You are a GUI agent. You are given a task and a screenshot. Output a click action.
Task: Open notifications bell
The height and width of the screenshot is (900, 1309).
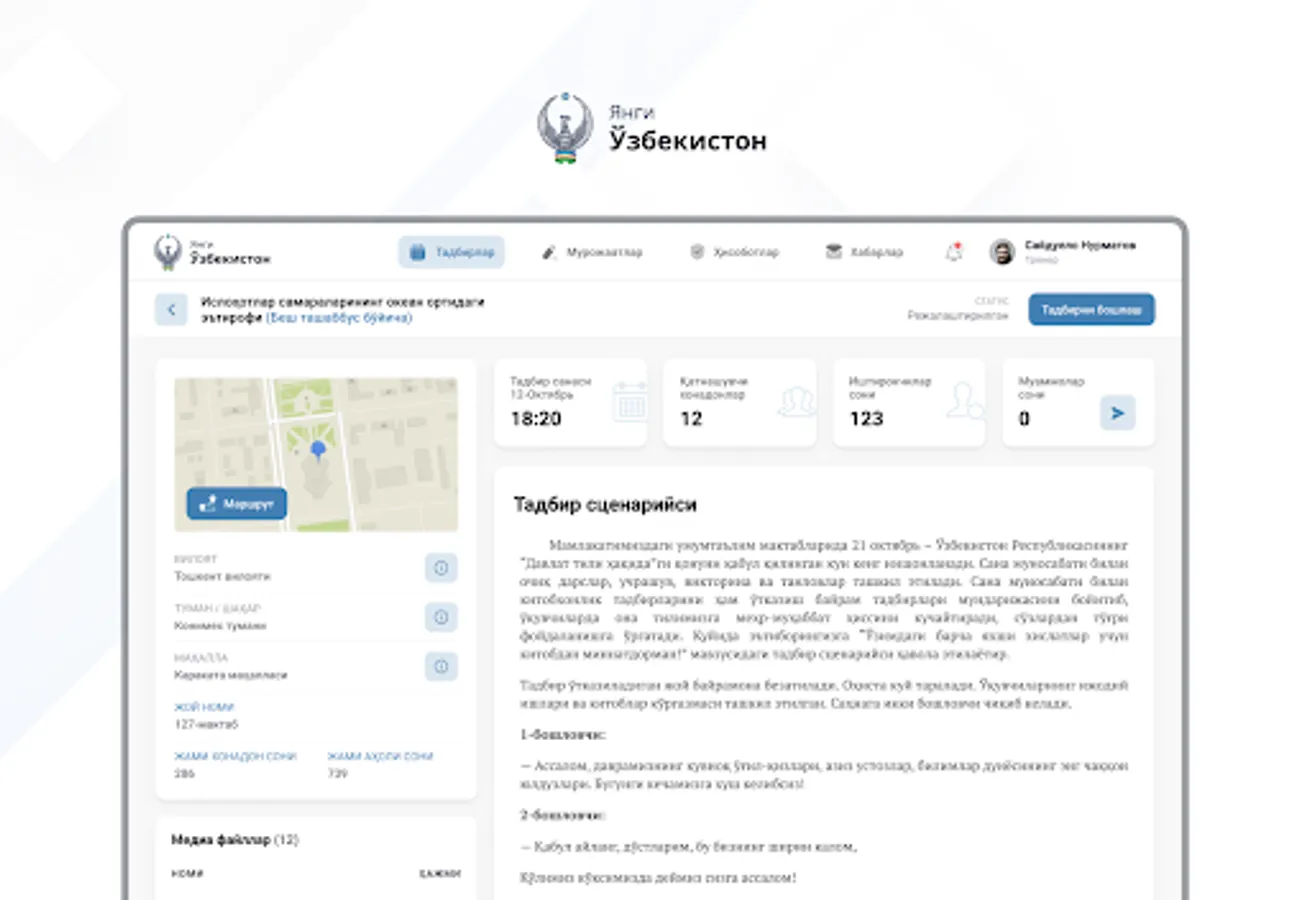953,252
